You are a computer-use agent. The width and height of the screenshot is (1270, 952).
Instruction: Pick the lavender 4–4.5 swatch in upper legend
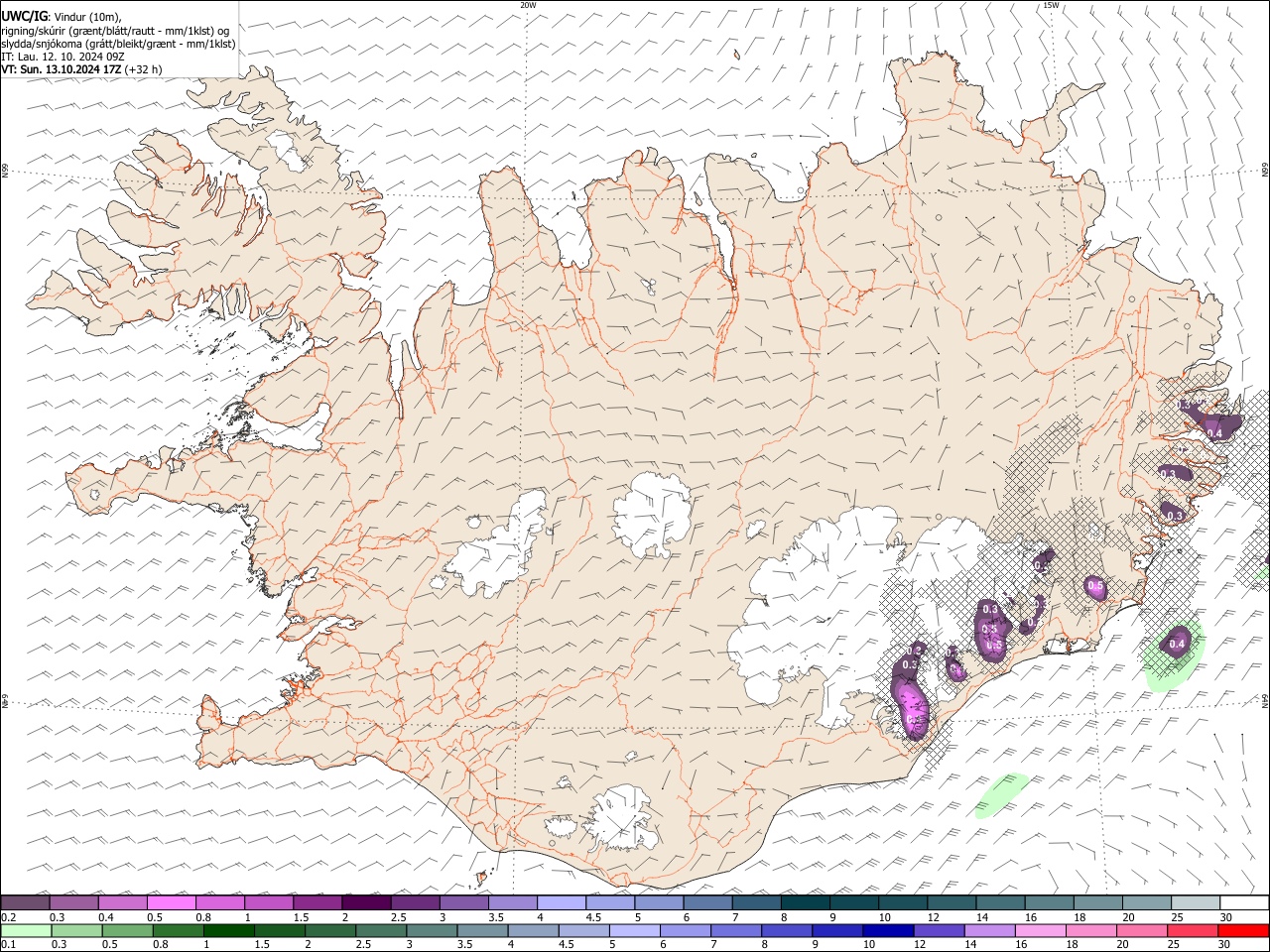(x=562, y=902)
